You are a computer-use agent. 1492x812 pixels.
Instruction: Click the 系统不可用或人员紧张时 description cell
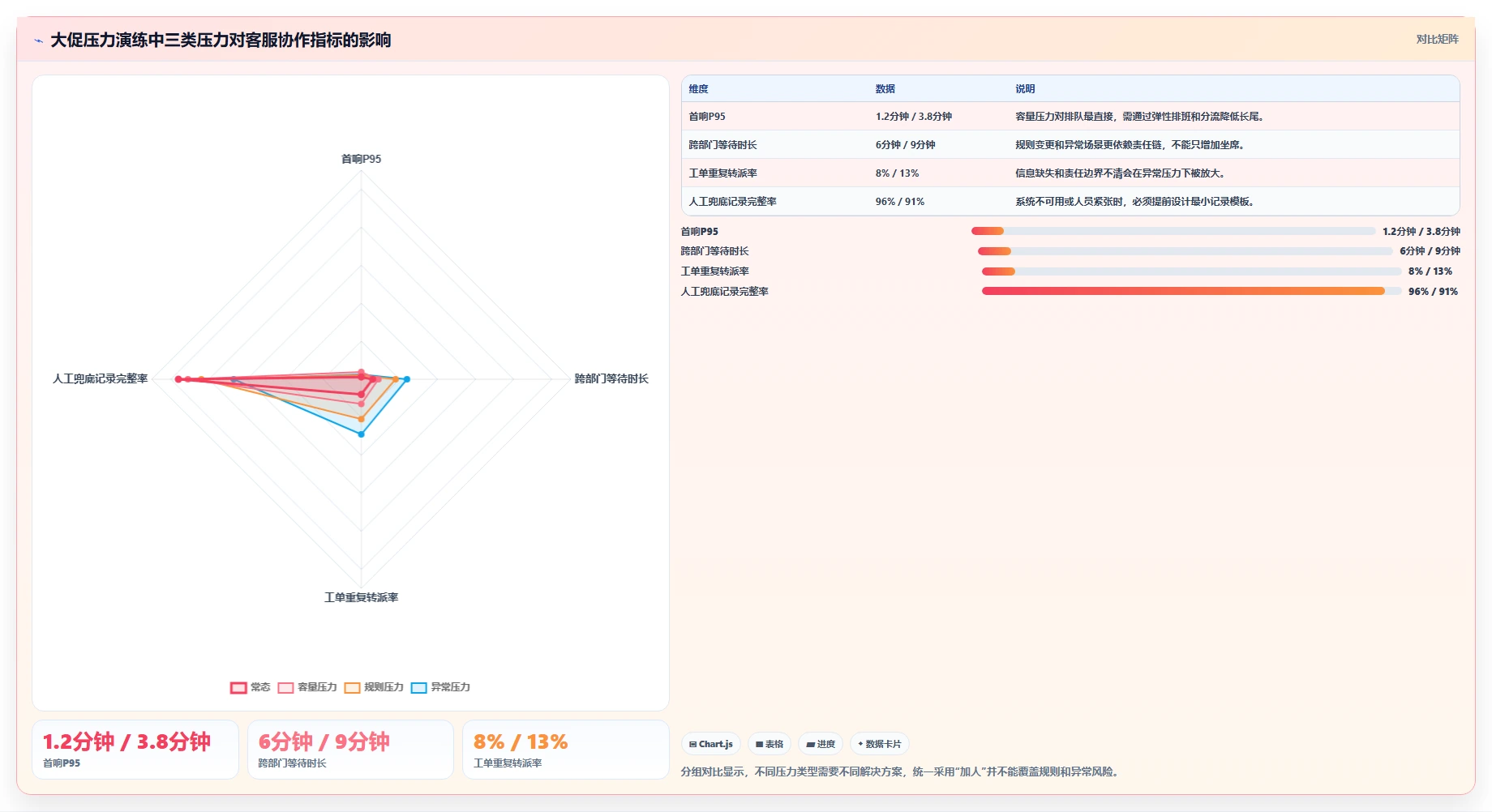[1233, 202]
